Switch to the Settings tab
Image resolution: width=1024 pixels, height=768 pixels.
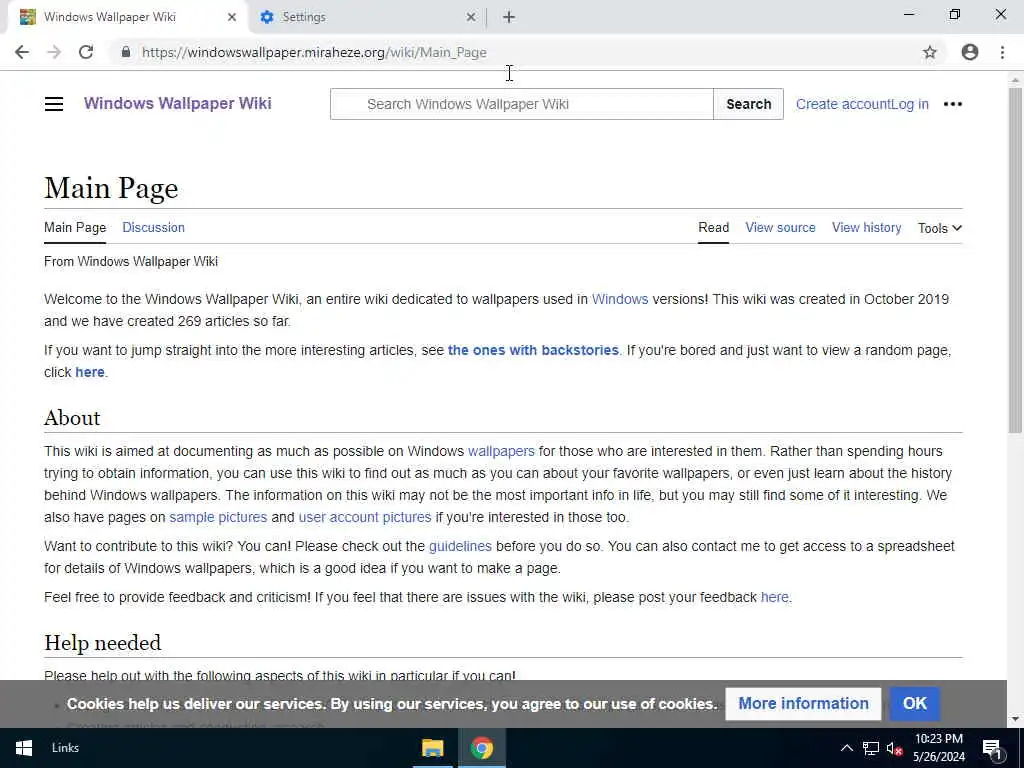click(x=366, y=17)
